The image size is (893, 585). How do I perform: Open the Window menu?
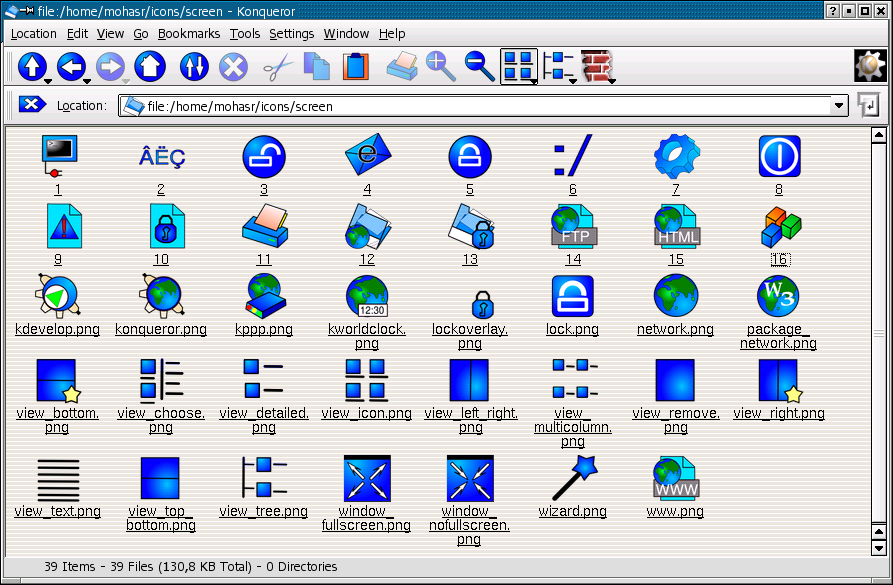pyautogui.click(x=346, y=34)
